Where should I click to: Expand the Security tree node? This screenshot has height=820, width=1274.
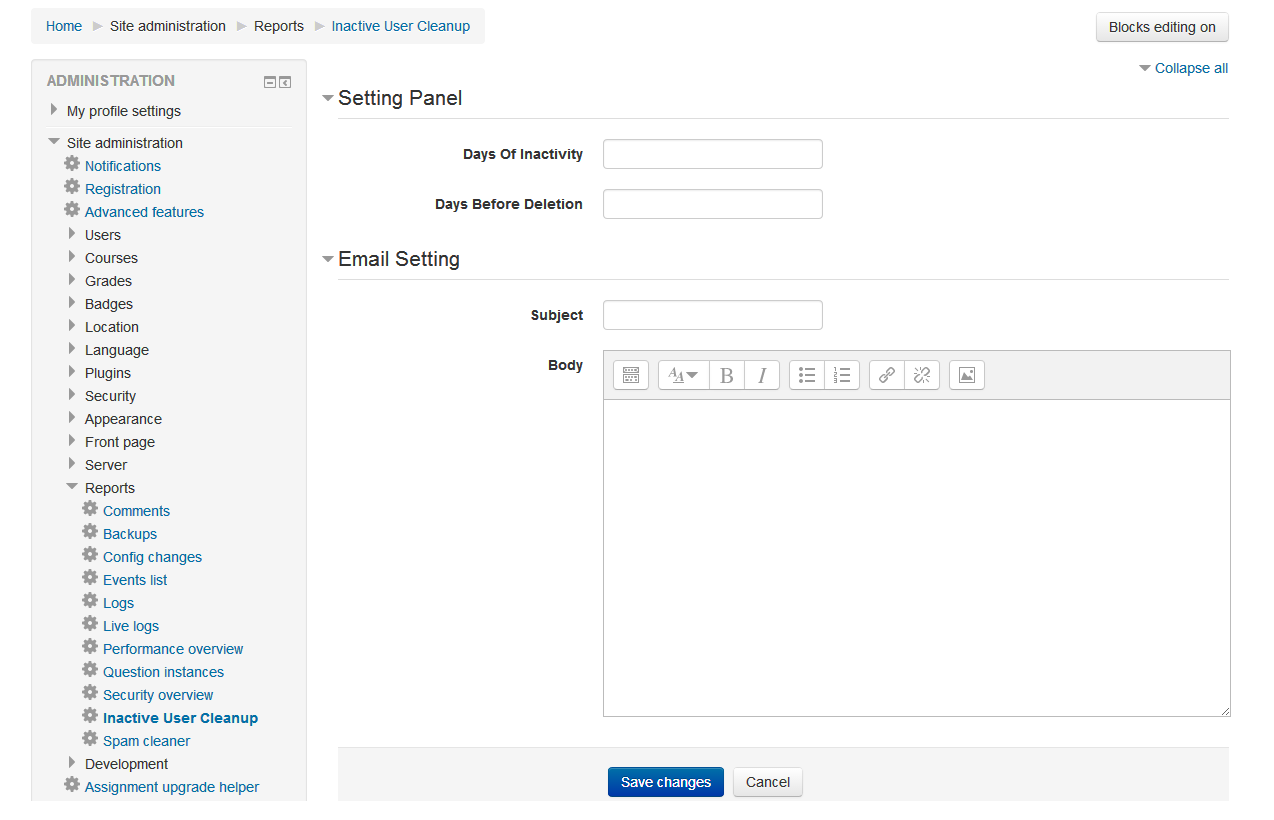pos(72,395)
